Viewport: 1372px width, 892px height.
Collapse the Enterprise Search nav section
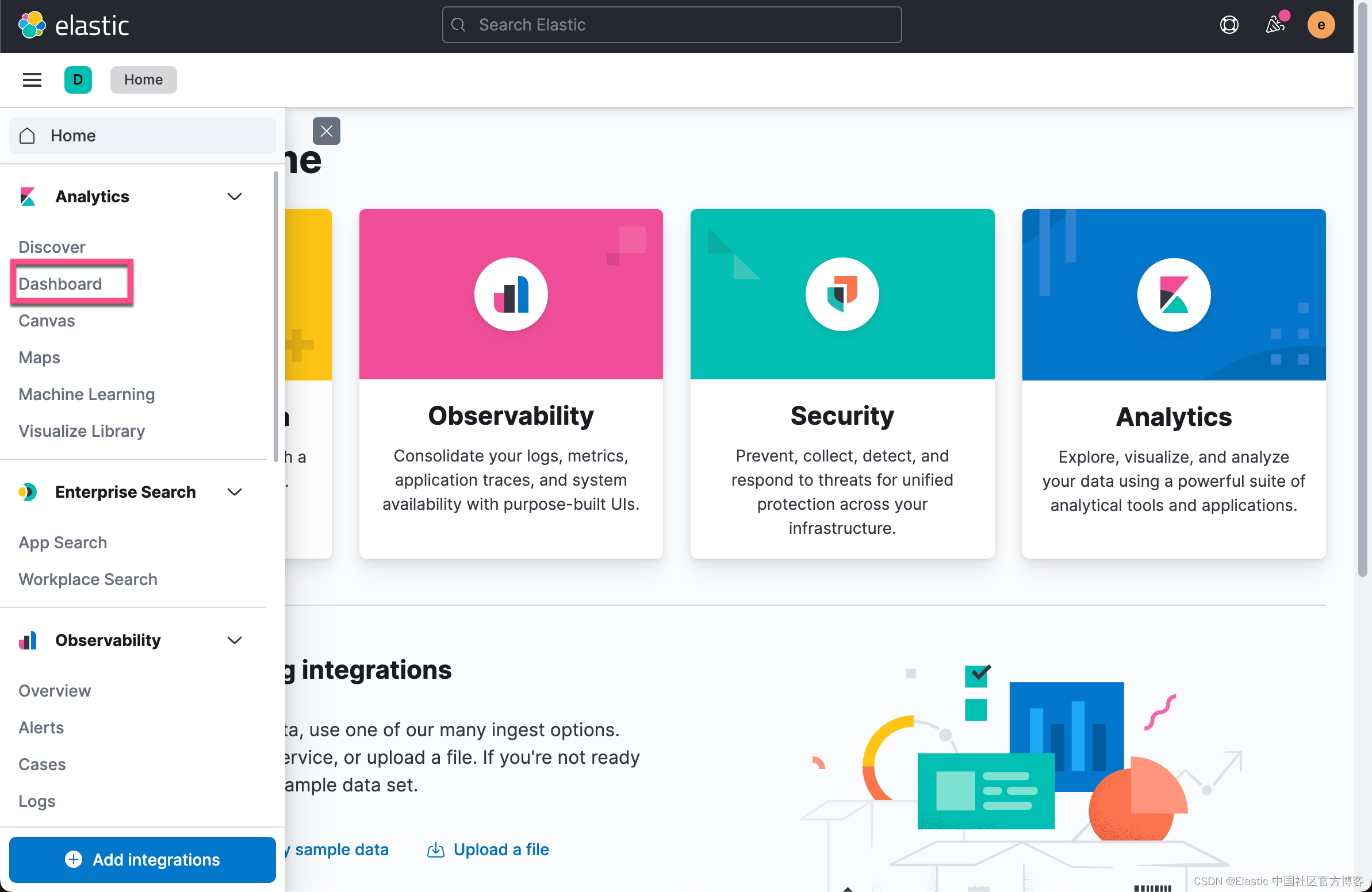tap(234, 491)
